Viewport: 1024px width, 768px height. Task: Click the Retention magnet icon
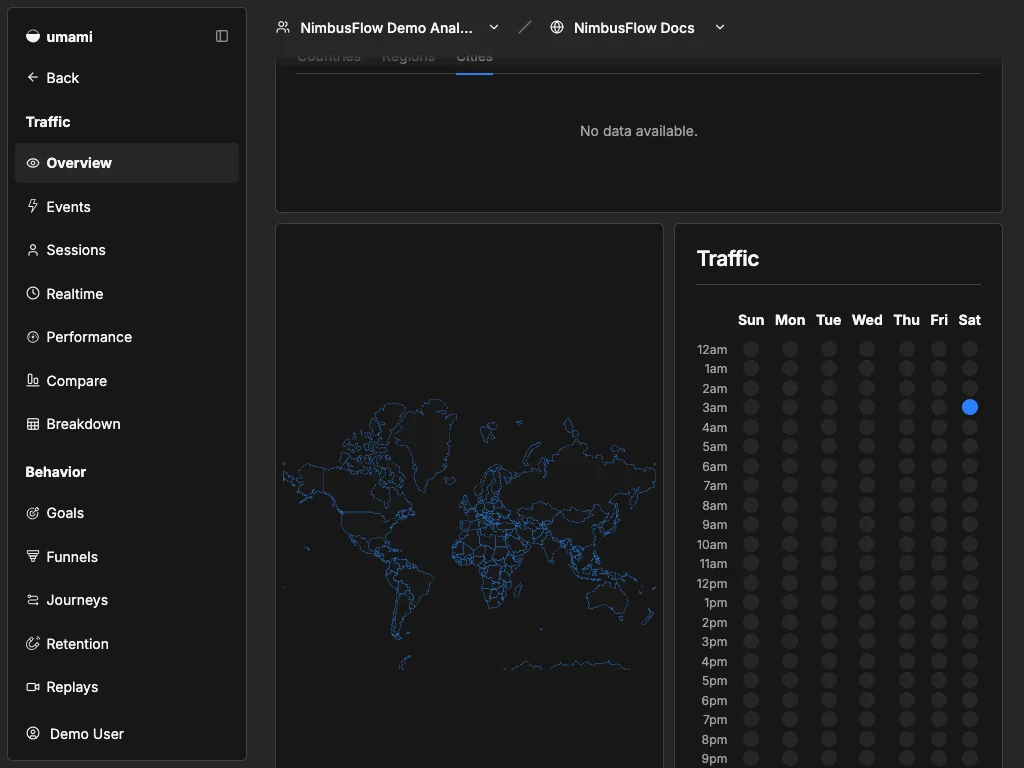[x=33, y=643]
